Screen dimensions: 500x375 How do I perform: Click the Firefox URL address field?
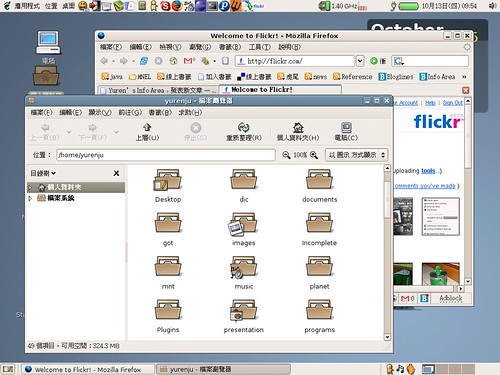point(295,61)
